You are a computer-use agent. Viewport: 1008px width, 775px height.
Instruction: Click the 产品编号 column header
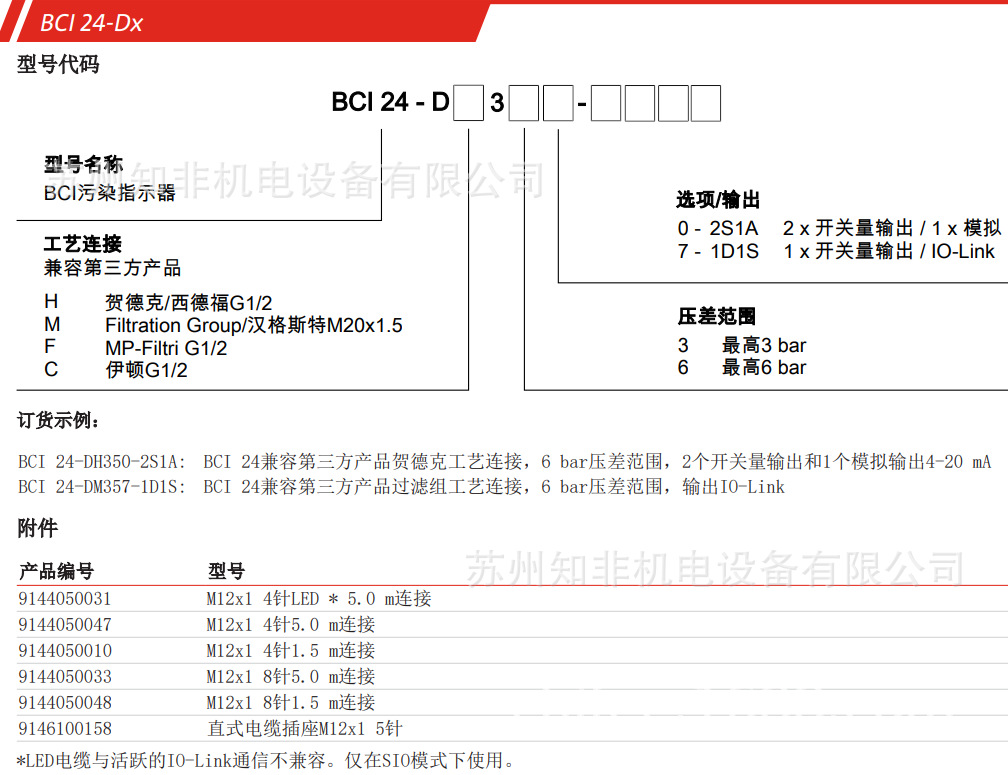57,571
